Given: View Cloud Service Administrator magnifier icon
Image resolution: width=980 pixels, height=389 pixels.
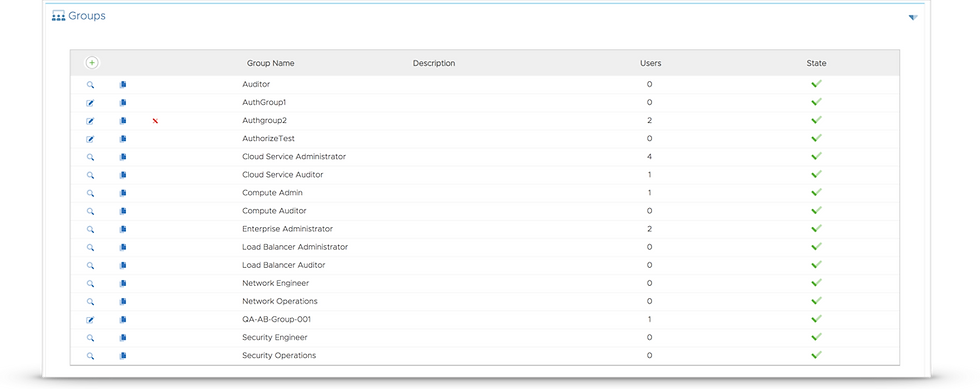Looking at the screenshot, I should point(90,157).
